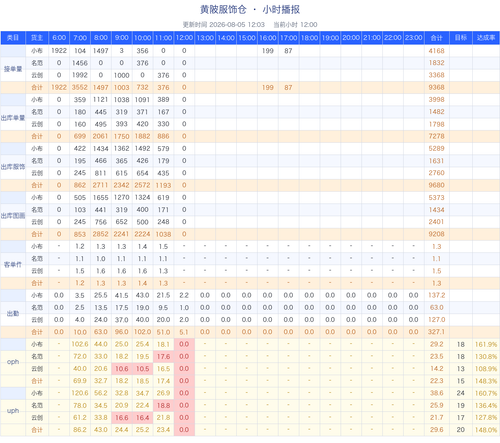Click the attendance cell 41.5
500x443 pixels.
coord(122,295)
